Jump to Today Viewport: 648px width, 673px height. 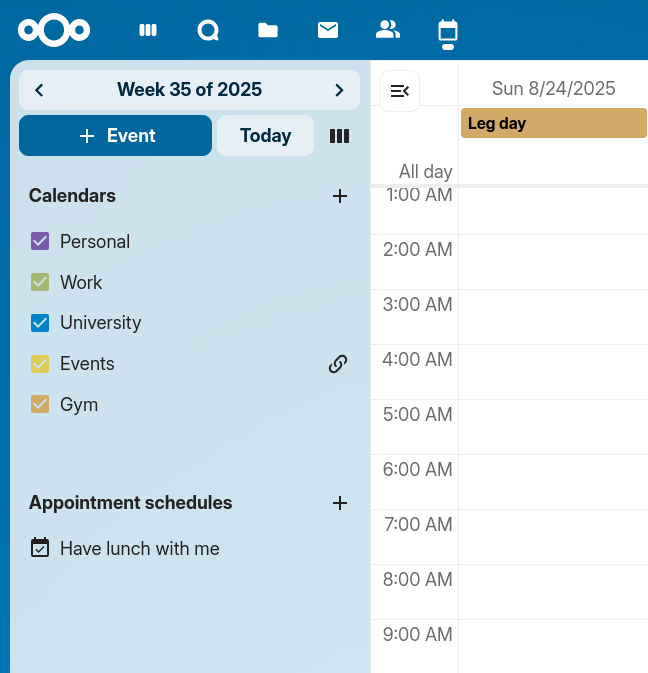click(x=265, y=136)
